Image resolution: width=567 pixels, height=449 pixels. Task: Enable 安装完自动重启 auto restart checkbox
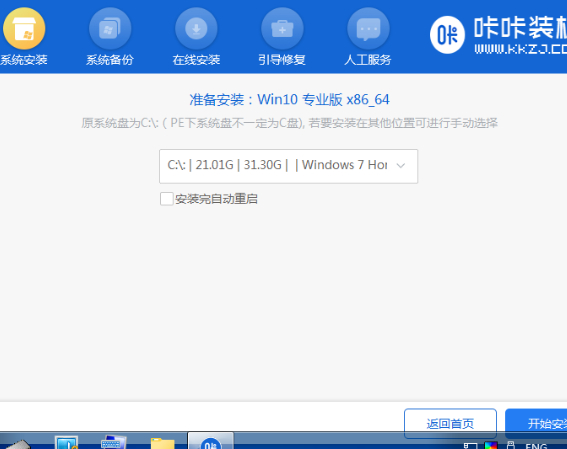coord(167,199)
